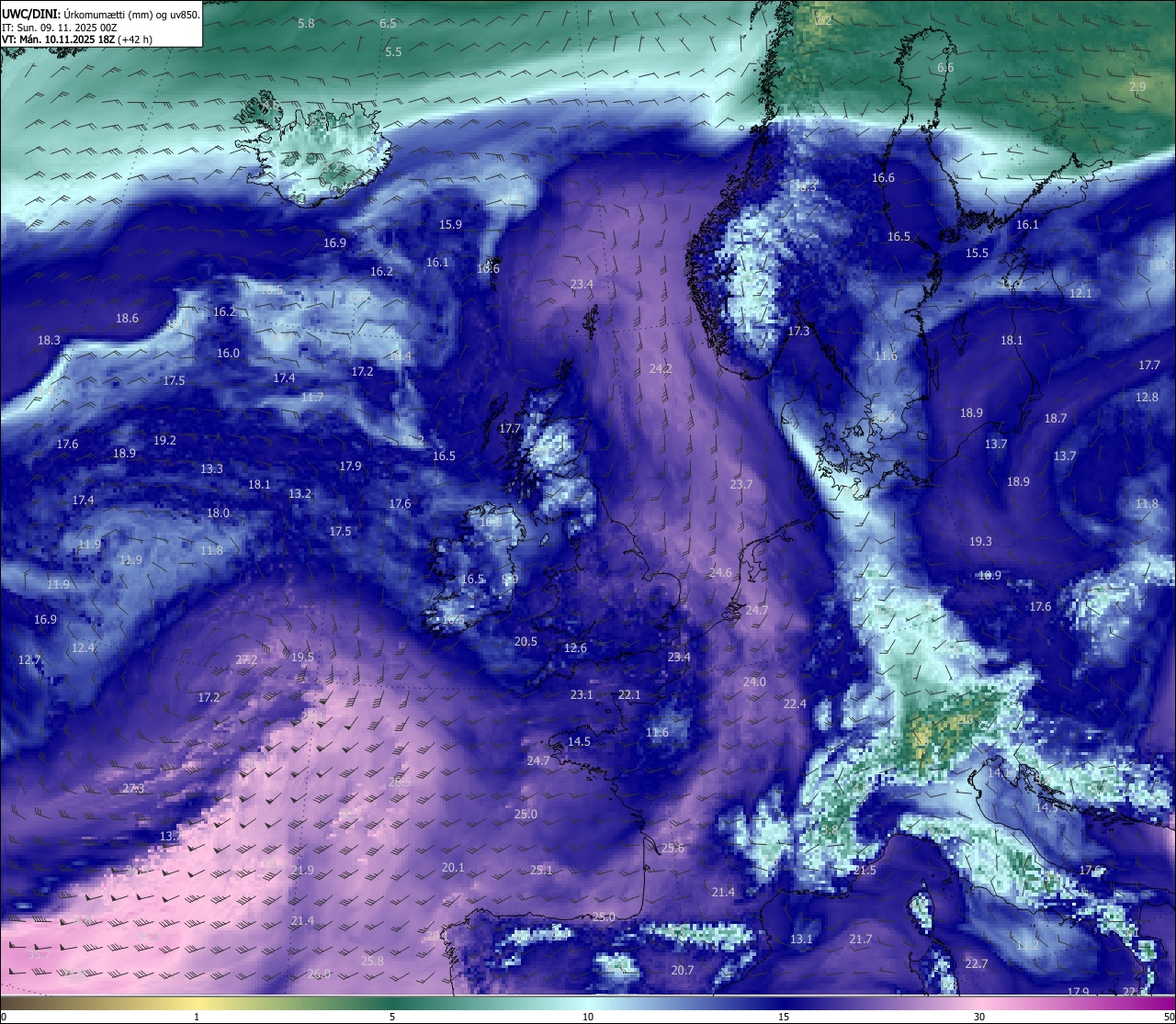1176x1024 pixels.
Task: Click the color scale tick label 5
Action: (392, 1017)
